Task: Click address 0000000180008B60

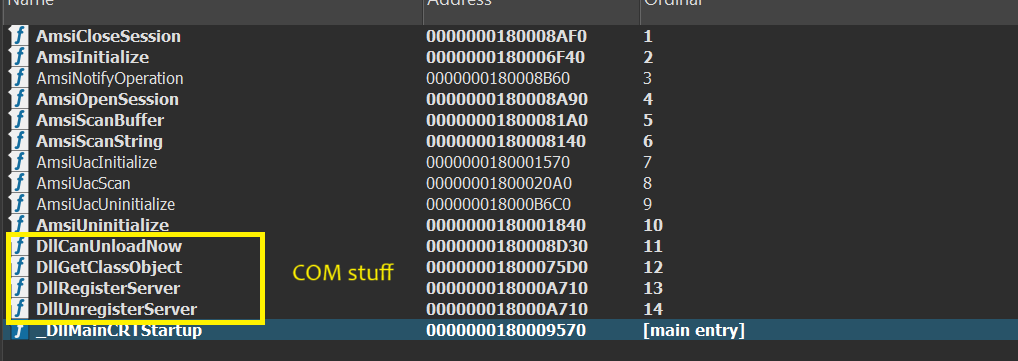Action: (x=498, y=79)
